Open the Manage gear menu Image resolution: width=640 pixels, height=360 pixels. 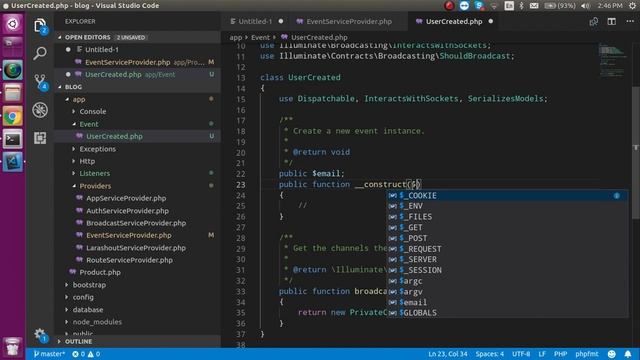pyautogui.click(x=40, y=335)
